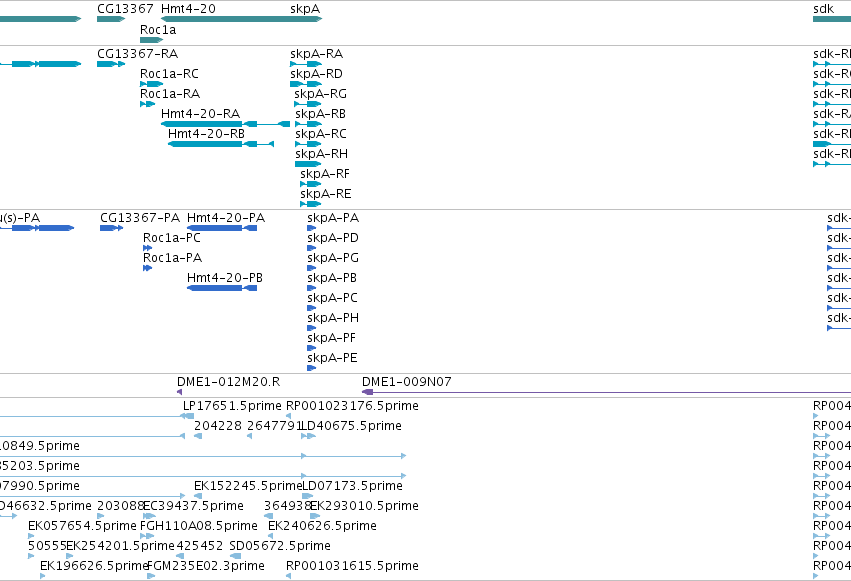Click the 204228 feature label

(218, 426)
